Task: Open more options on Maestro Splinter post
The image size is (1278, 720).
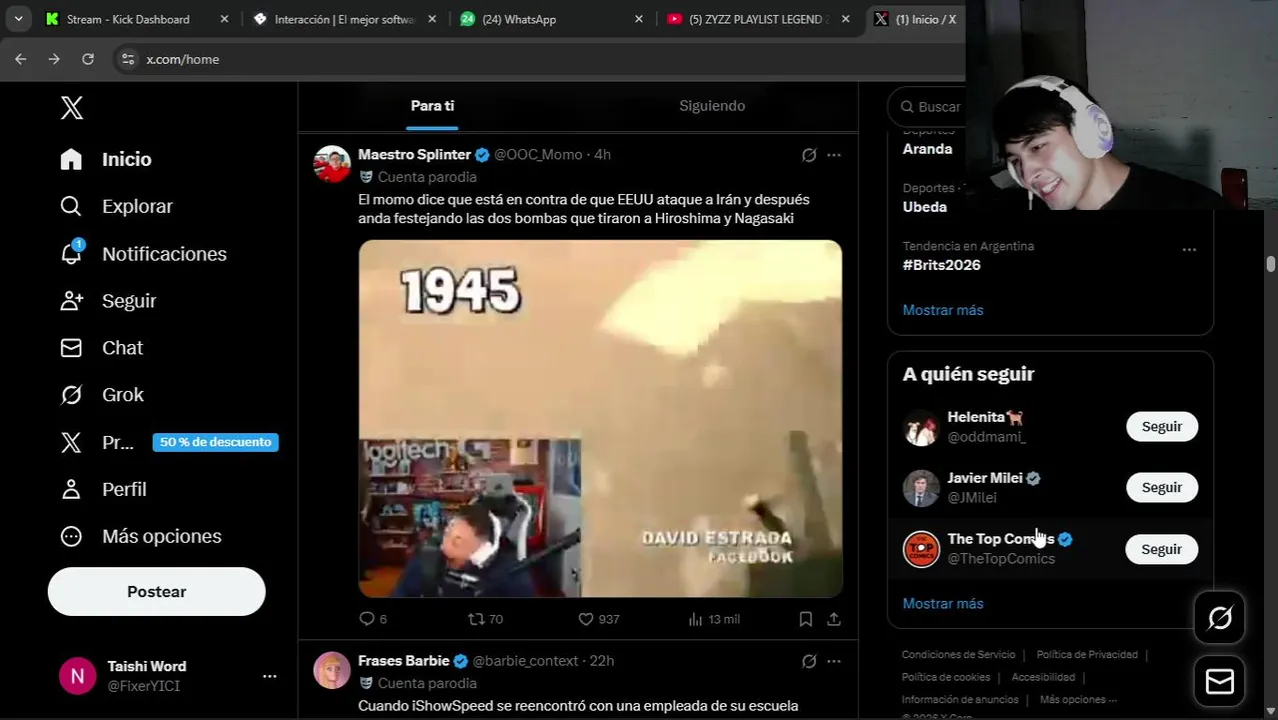Action: 834,155
